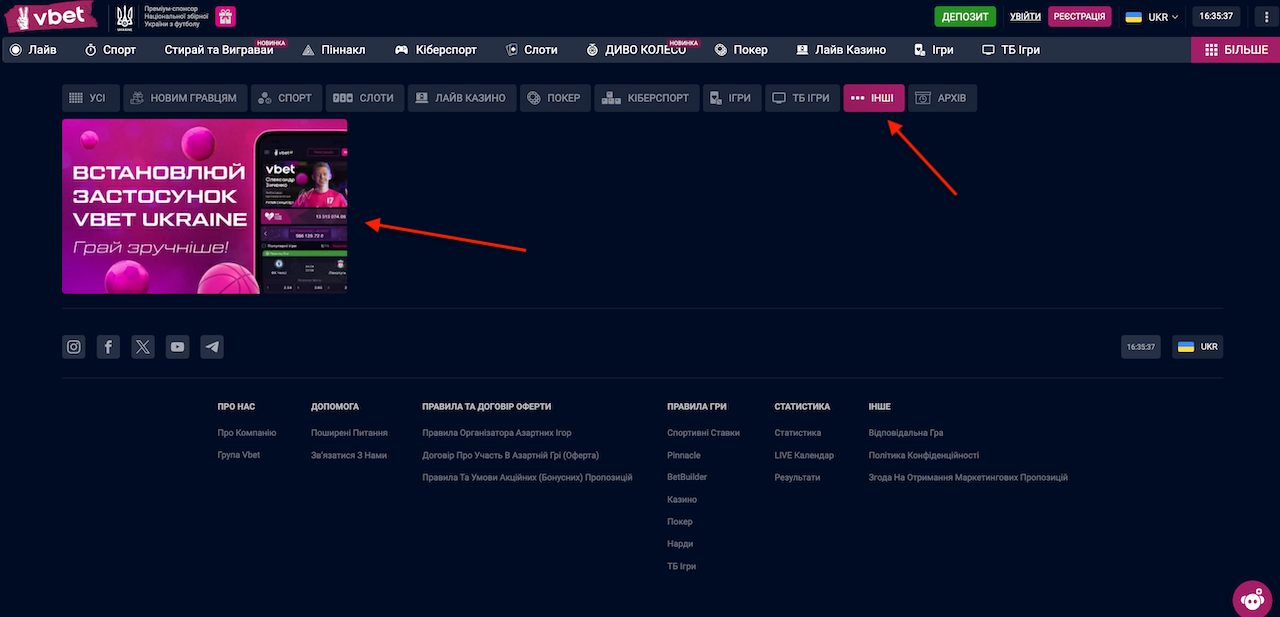This screenshot has height=617, width=1280.
Task: Open the Нарди footer link
Action: [x=680, y=544]
